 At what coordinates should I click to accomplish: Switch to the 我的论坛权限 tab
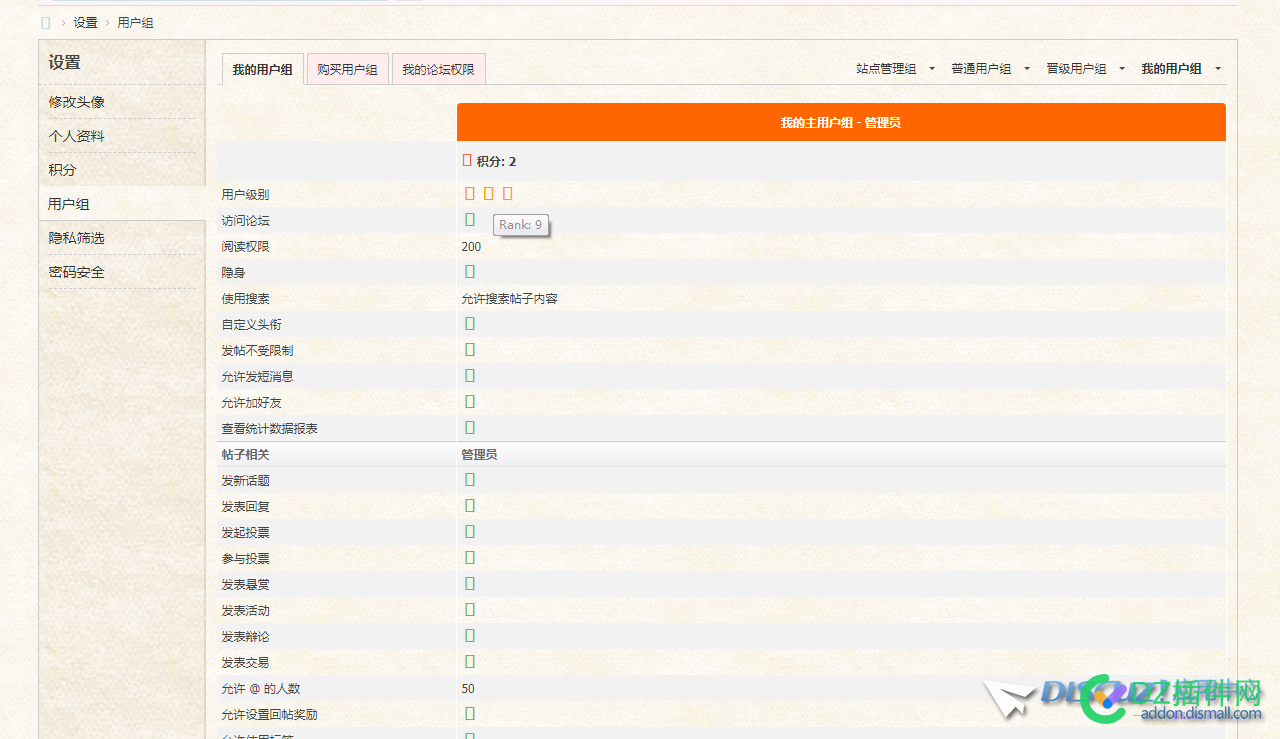[438, 69]
